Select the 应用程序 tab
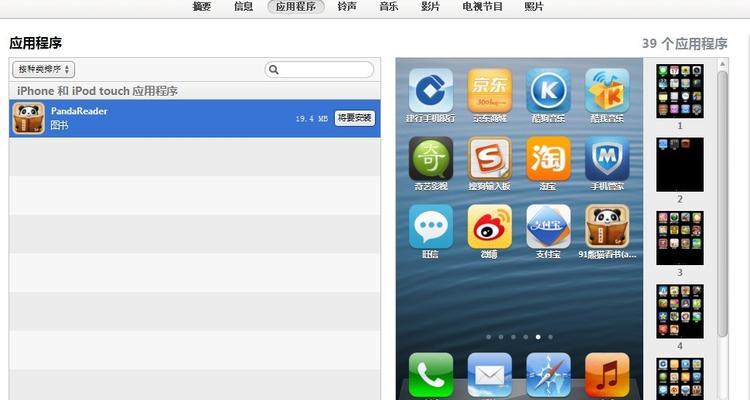The image size is (750, 400). [296, 7]
